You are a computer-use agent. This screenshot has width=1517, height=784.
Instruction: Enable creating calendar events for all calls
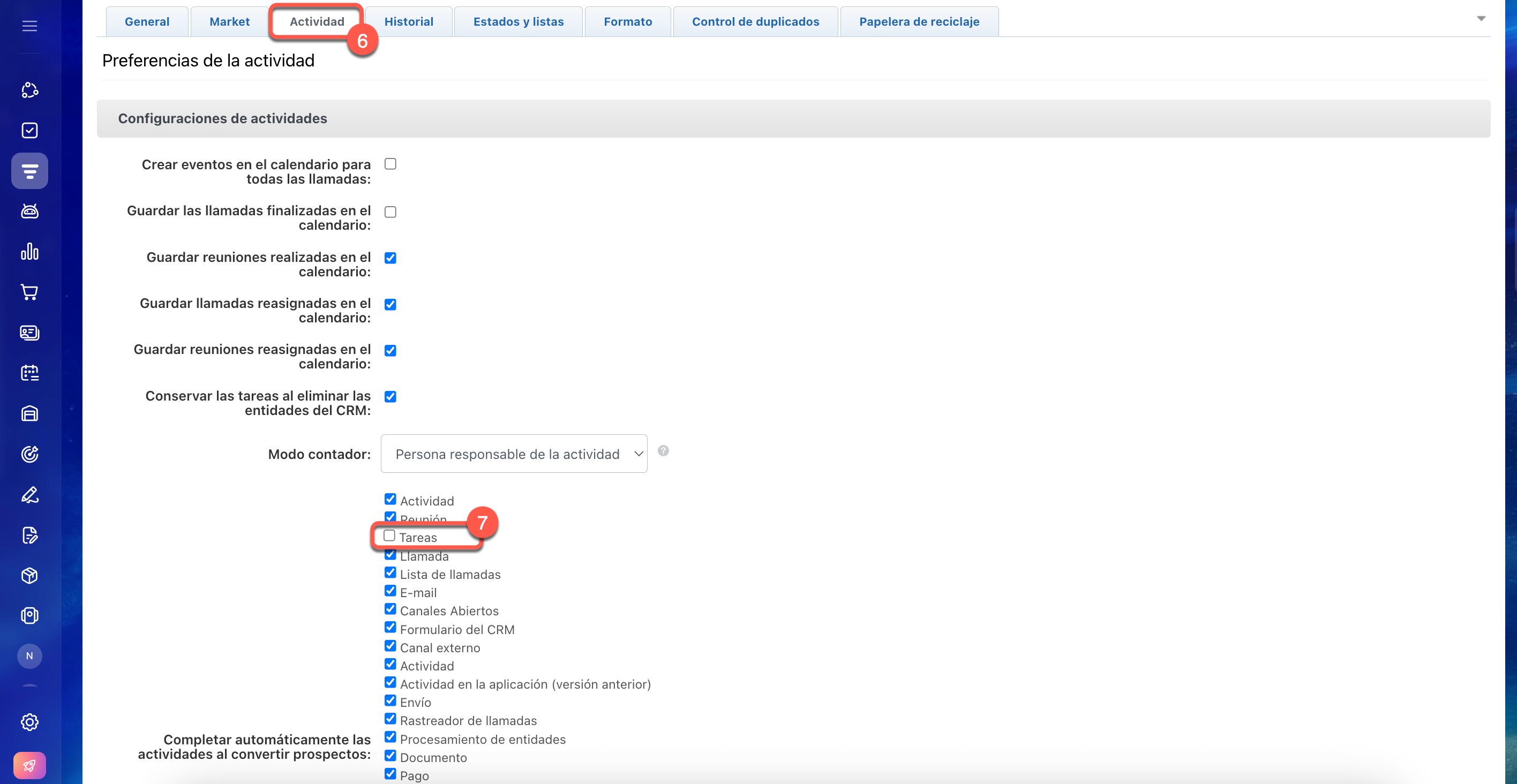[390, 164]
